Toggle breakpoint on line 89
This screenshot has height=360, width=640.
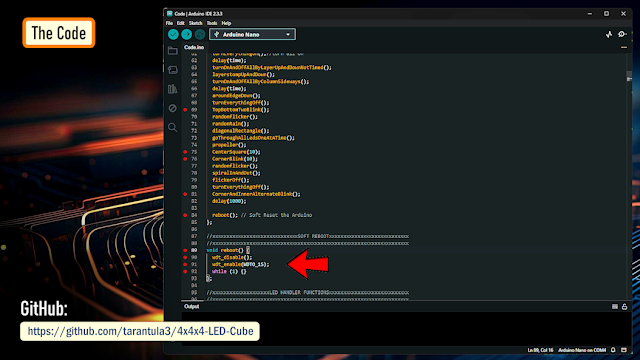pos(185,250)
